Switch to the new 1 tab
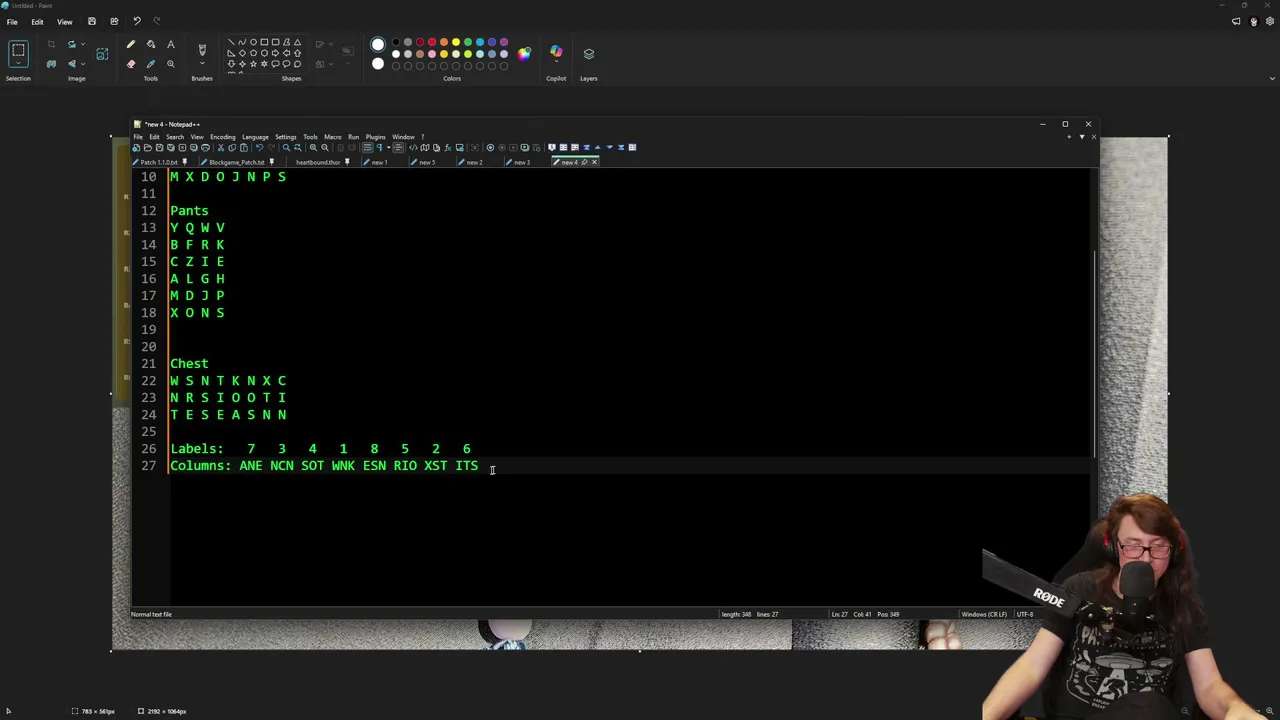This screenshot has height=720, width=1280. pyautogui.click(x=379, y=162)
